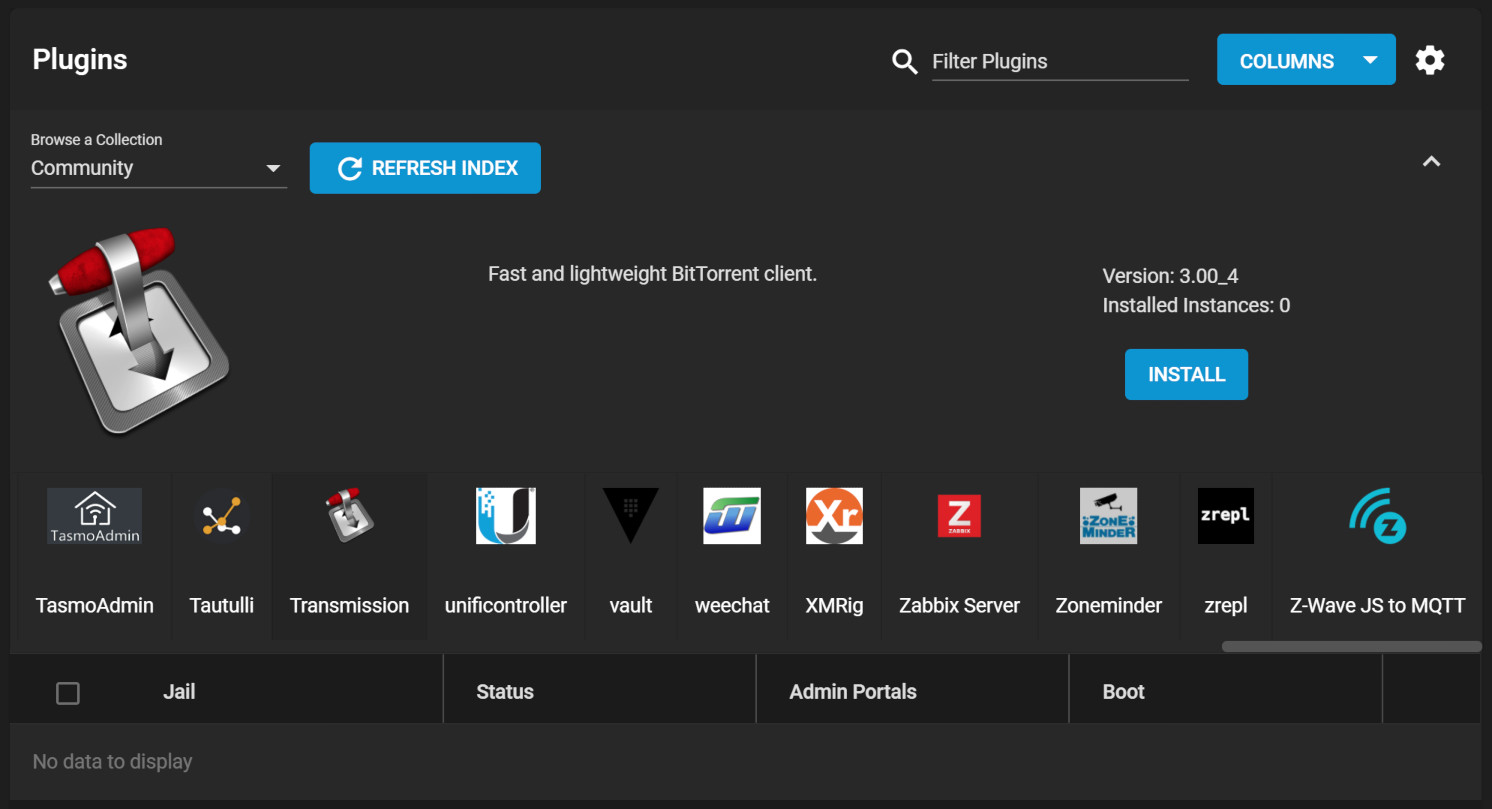
Task: Click the No data to display message
Action: [x=112, y=762]
